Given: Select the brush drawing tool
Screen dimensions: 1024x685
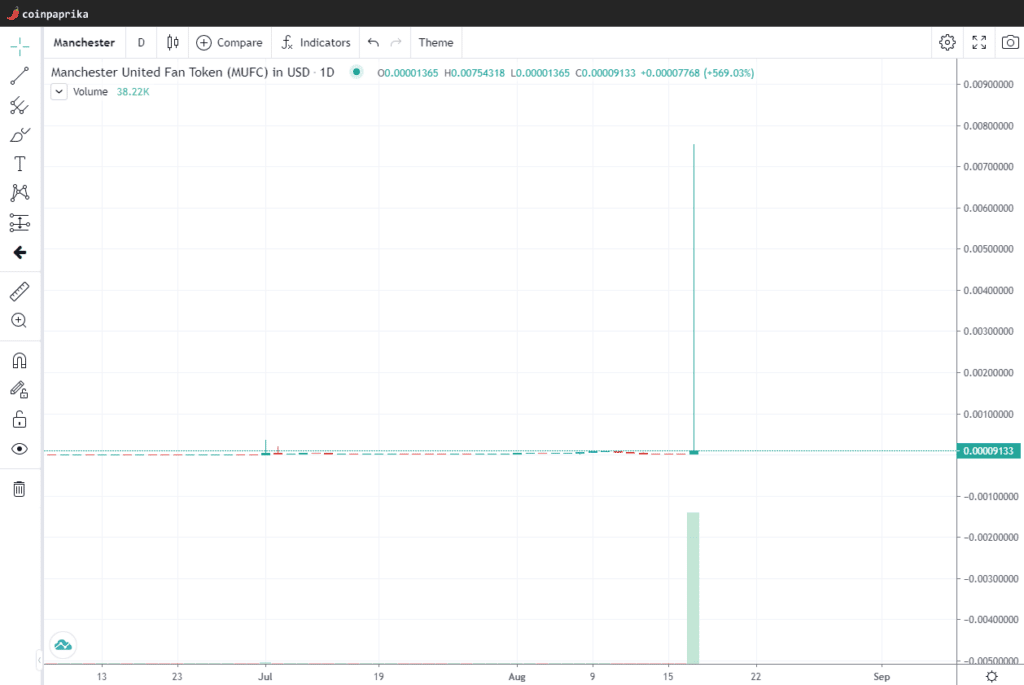Looking at the screenshot, I should pyautogui.click(x=20, y=135).
